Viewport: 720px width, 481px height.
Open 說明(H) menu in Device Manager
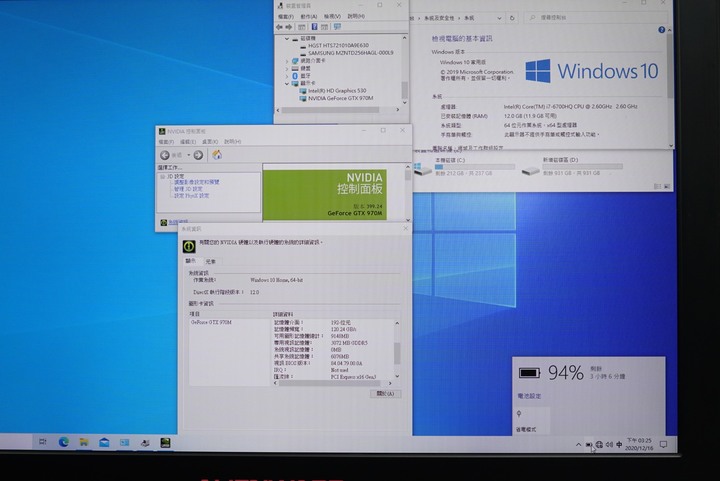click(x=356, y=16)
